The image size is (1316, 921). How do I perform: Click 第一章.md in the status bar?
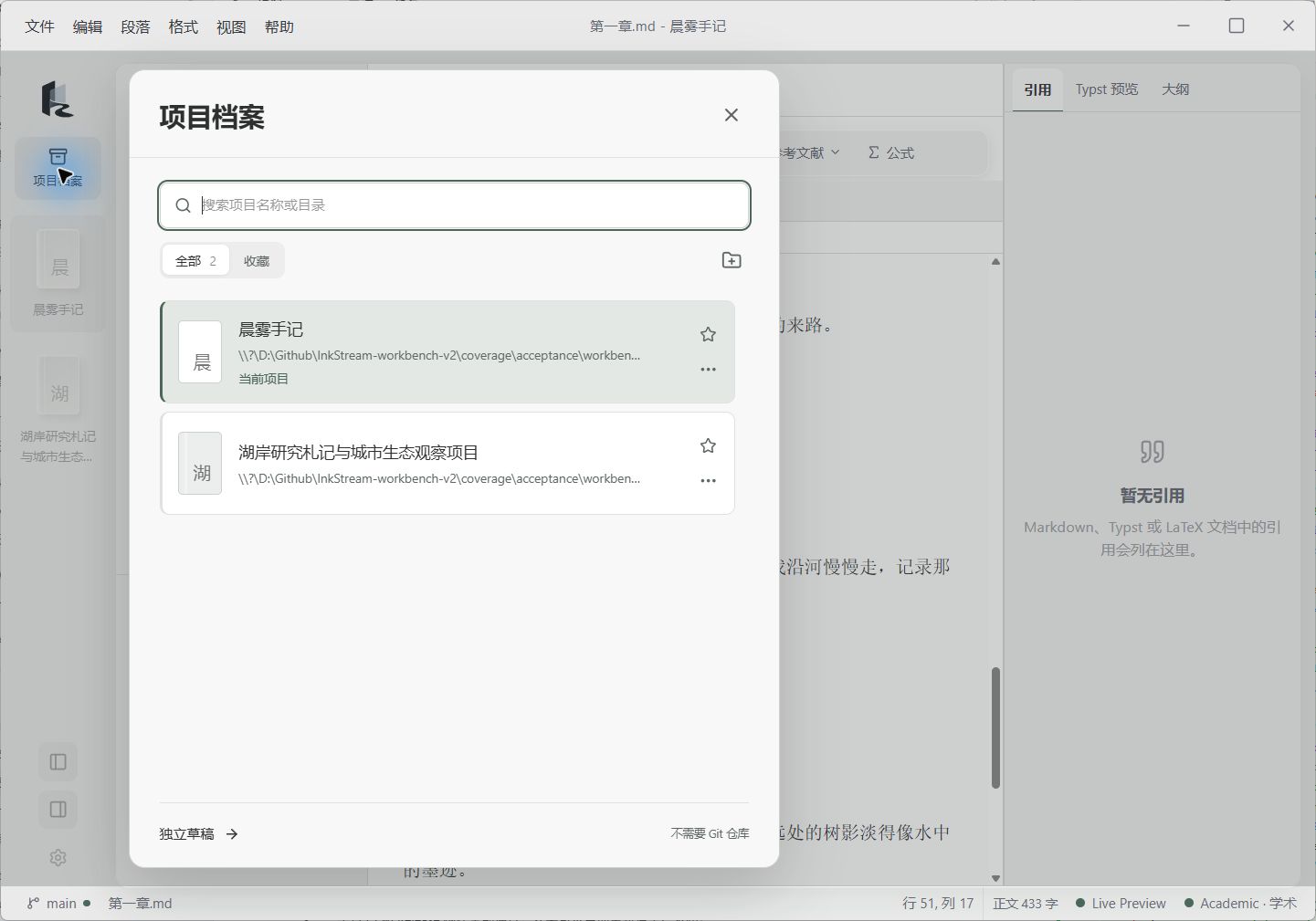pos(140,904)
